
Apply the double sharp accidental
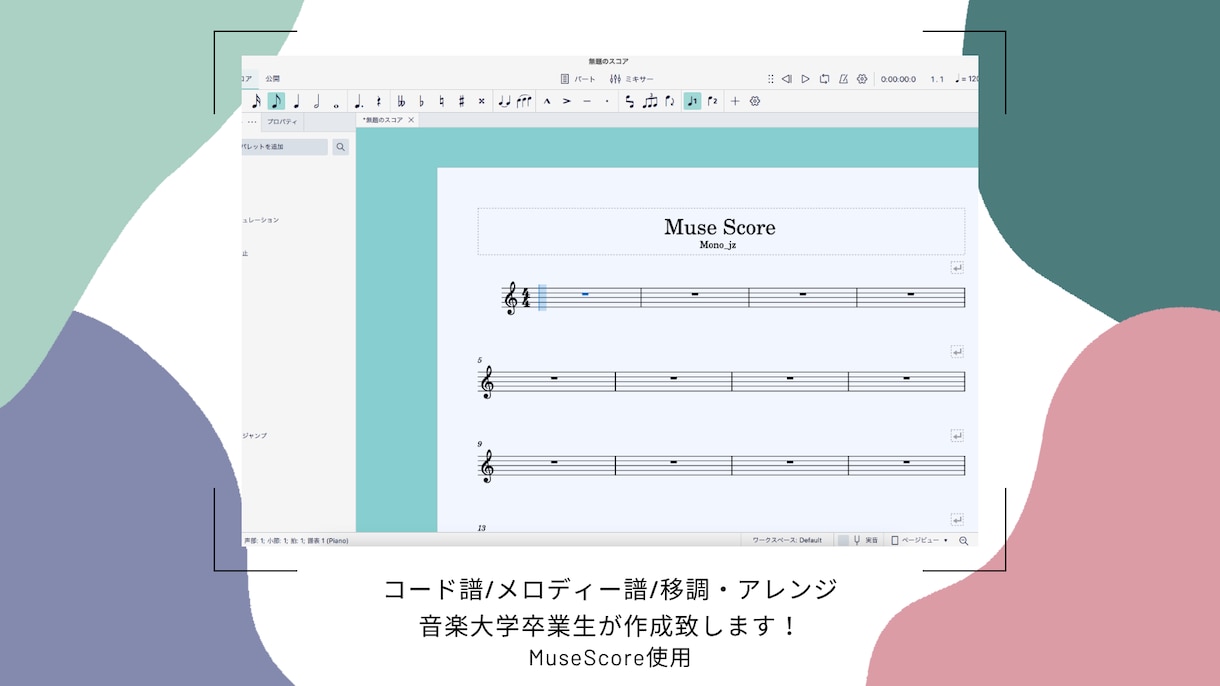pos(481,101)
